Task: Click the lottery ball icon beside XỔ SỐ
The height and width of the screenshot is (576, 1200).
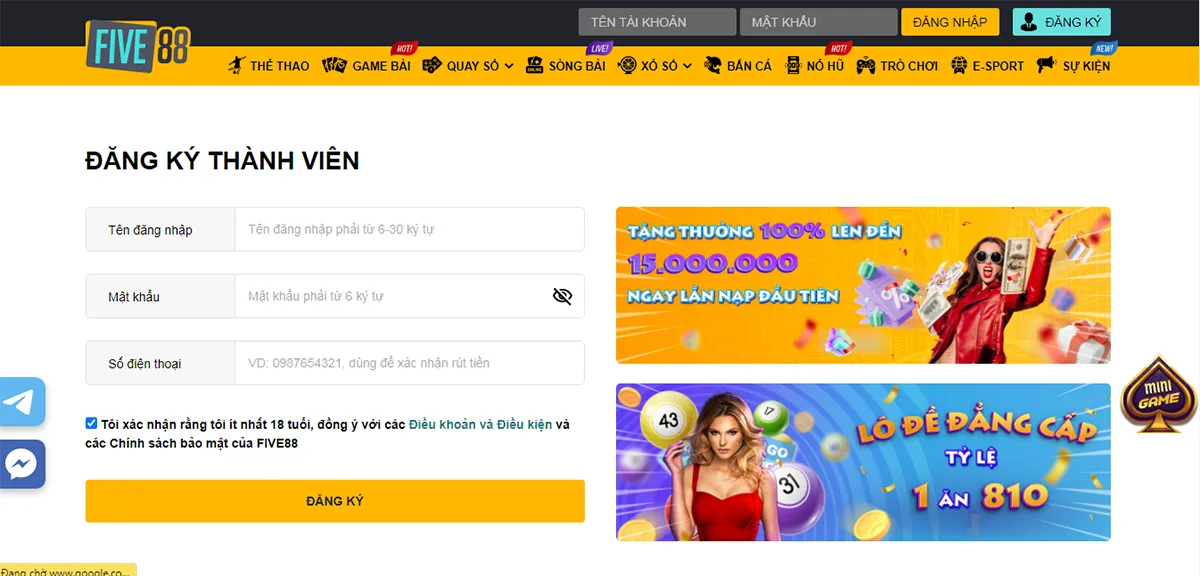Action: click(x=627, y=66)
